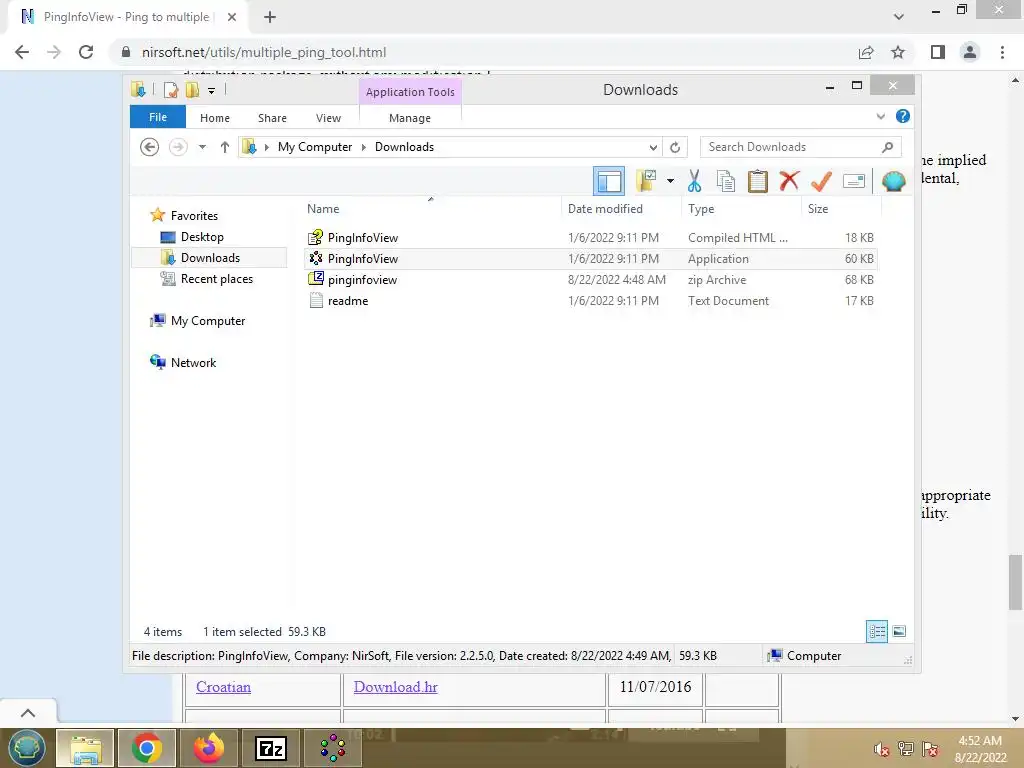This screenshot has width=1024, height=768.
Task: Select the PingInfoView Compiled HTML help file
Action: click(x=590, y=238)
